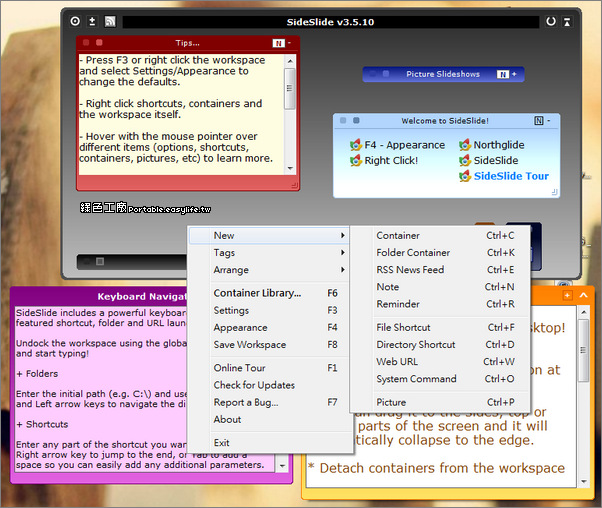This screenshot has height=508, width=602.
Task: Open the F4 - Appearance shortcut
Action: [397, 145]
